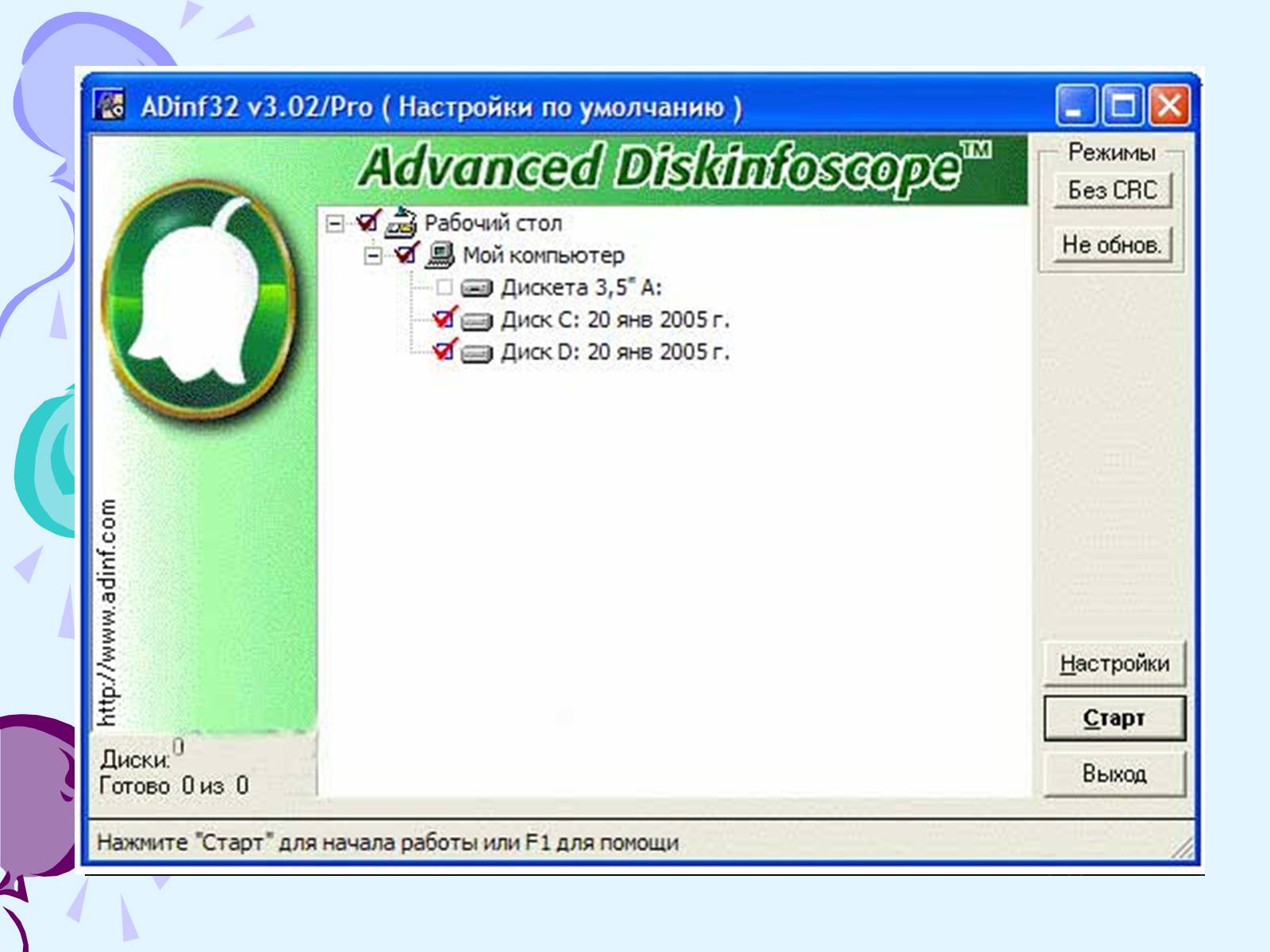Click the Готово 0 из 0 counter
The height and width of the screenshot is (952, 1270).
coord(174,786)
